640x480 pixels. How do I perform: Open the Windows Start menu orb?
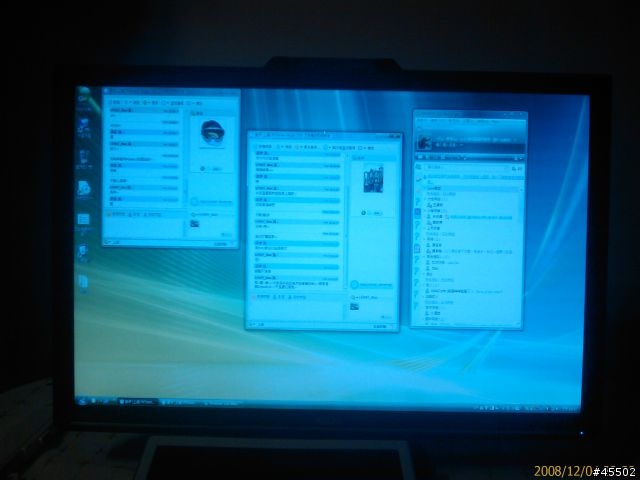82,401
